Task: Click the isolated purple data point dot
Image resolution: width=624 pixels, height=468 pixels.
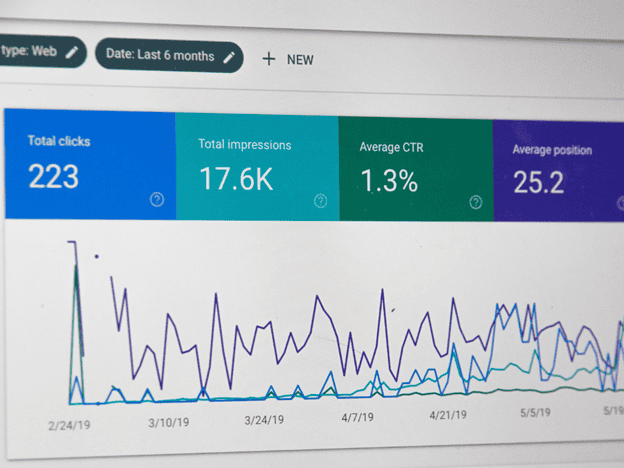Action: (x=96, y=257)
